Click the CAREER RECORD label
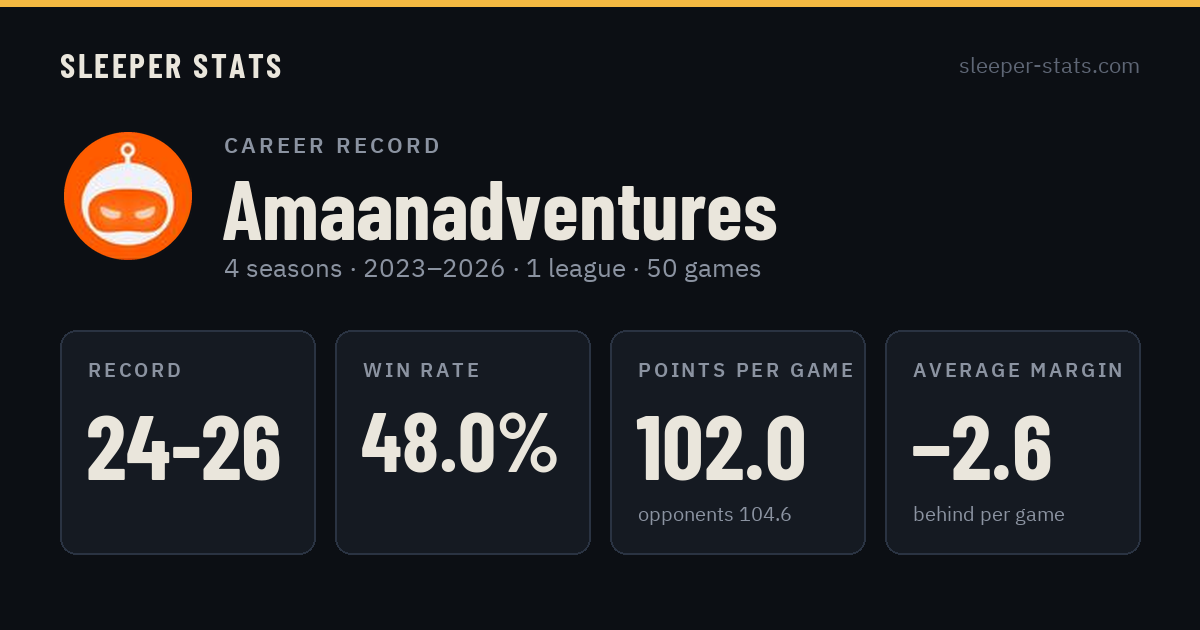Image resolution: width=1200 pixels, height=630 pixels. pos(333,146)
